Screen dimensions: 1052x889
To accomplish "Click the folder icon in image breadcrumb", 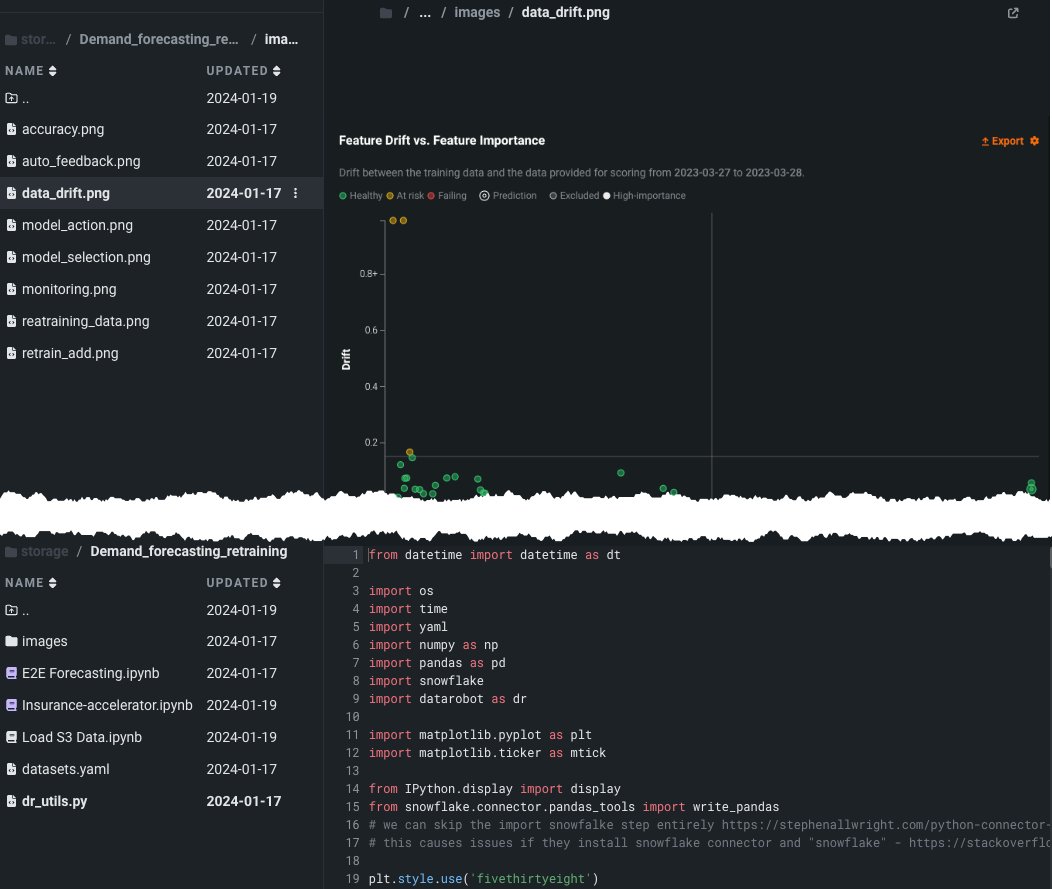I will click(x=386, y=13).
